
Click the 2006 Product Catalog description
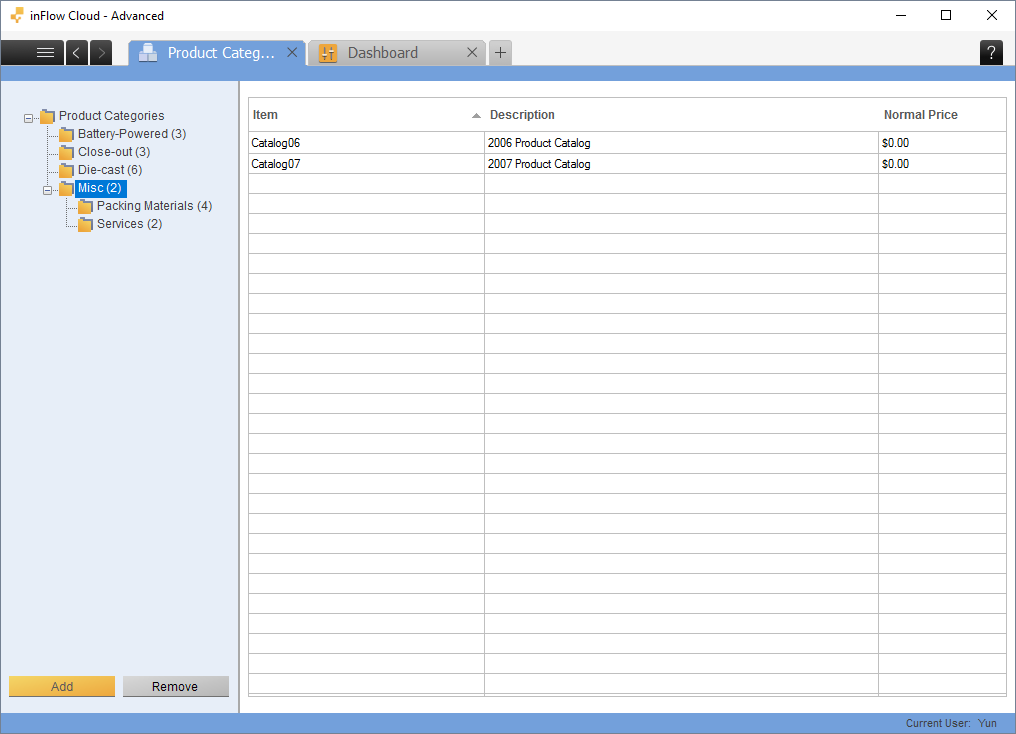point(681,143)
